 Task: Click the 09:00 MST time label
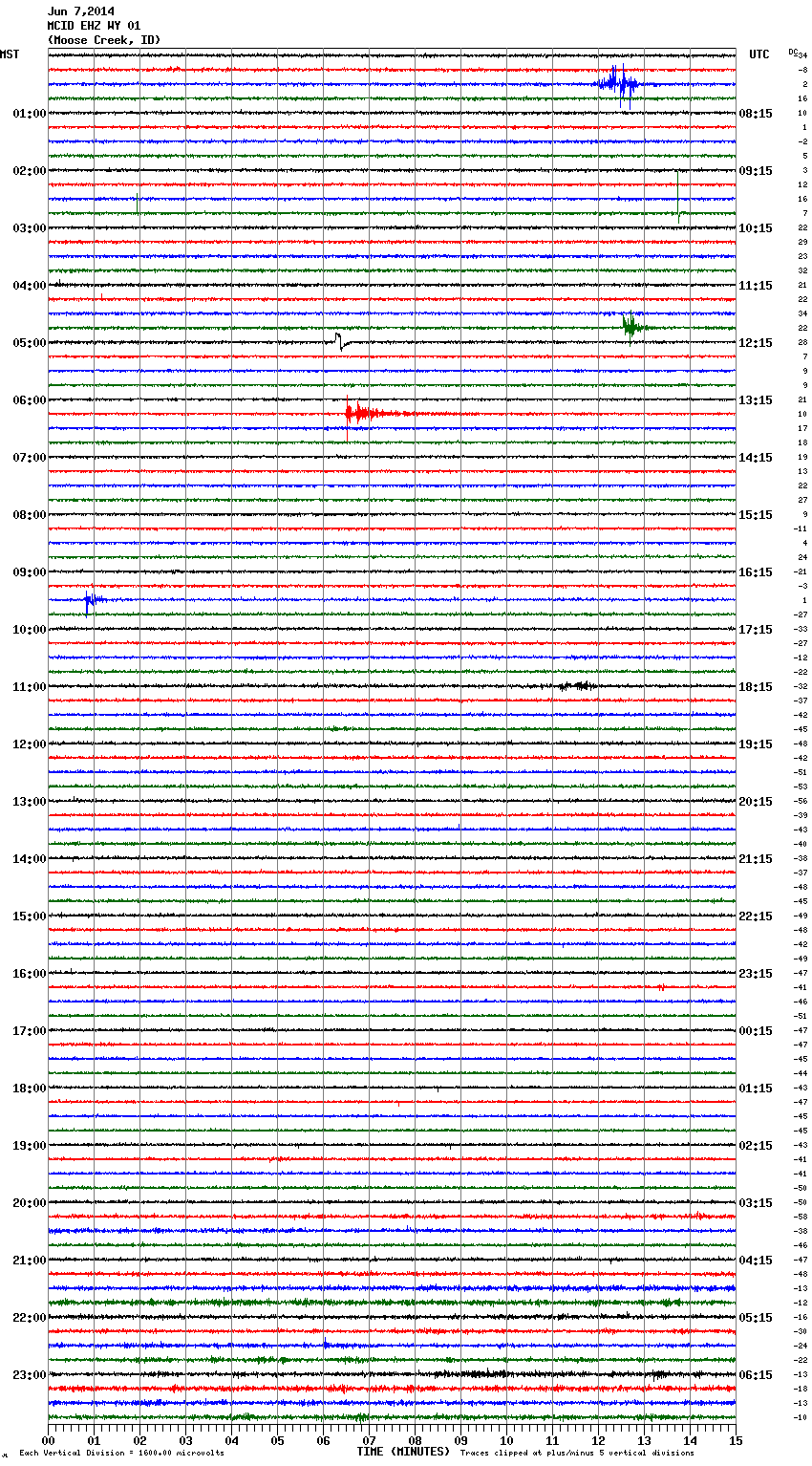(30, 572)
